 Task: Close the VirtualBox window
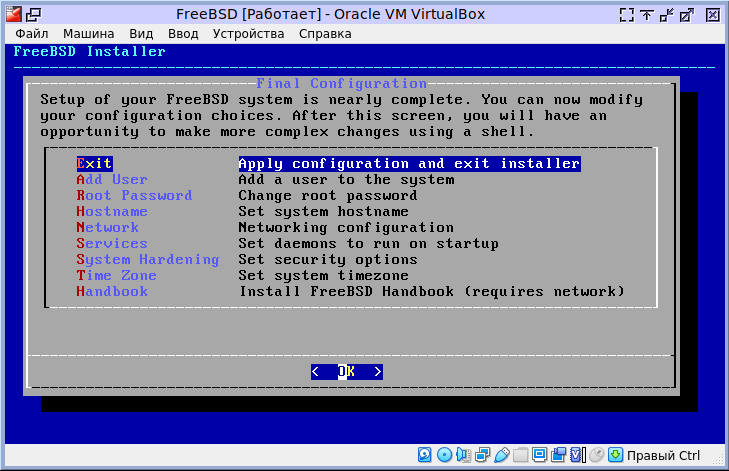click(x=713, y=15)
